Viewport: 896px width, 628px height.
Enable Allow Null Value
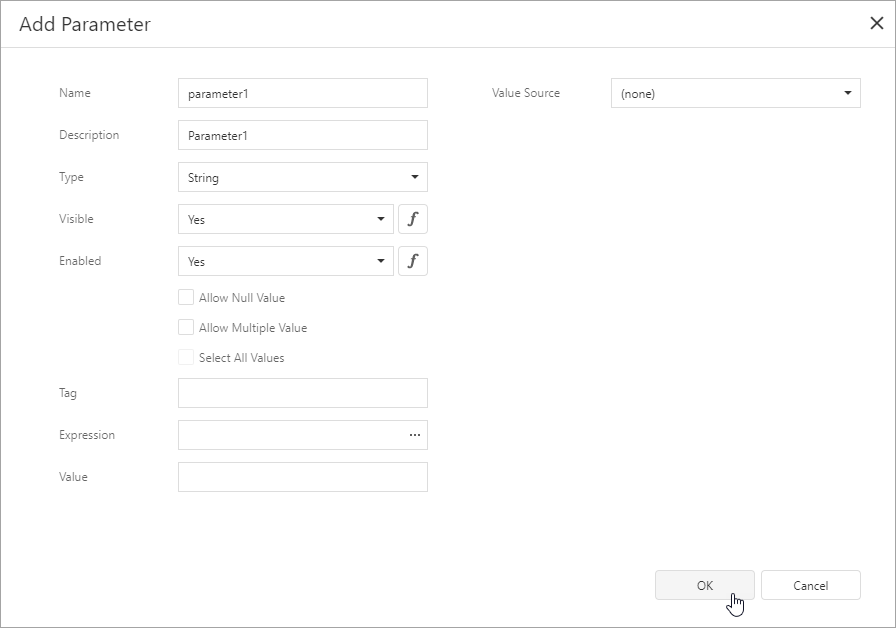tap(186, 297)
